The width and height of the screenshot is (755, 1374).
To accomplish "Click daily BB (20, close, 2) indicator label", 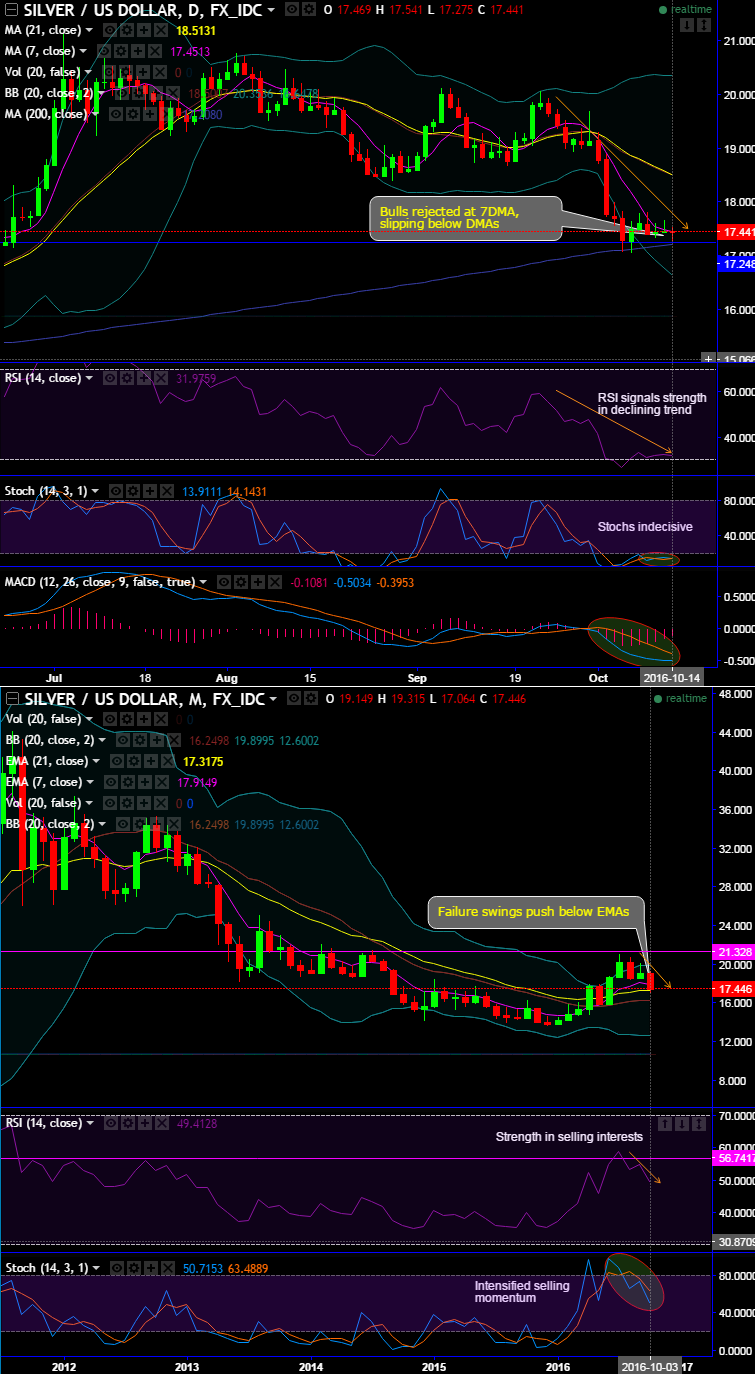I will click(48, 93).
